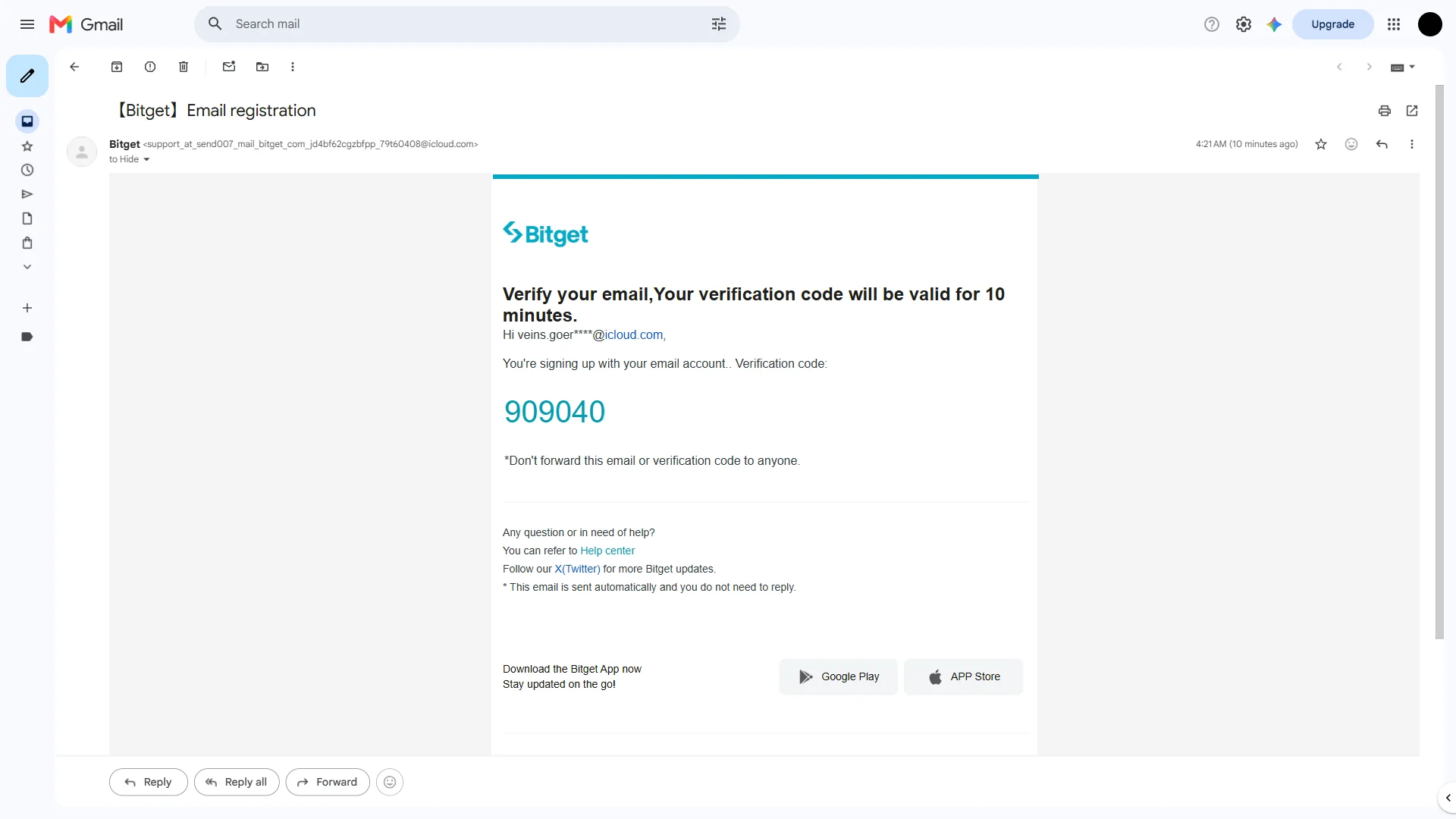1456x819 pixels.
Task: Go to the older email arrow
Action: pos(1370,67)
